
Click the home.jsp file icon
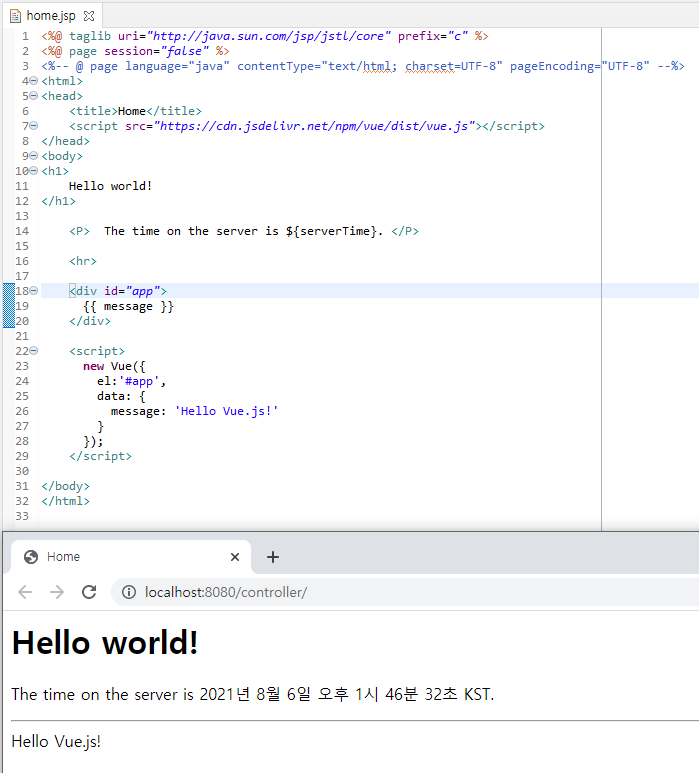[x=15, y=16]
